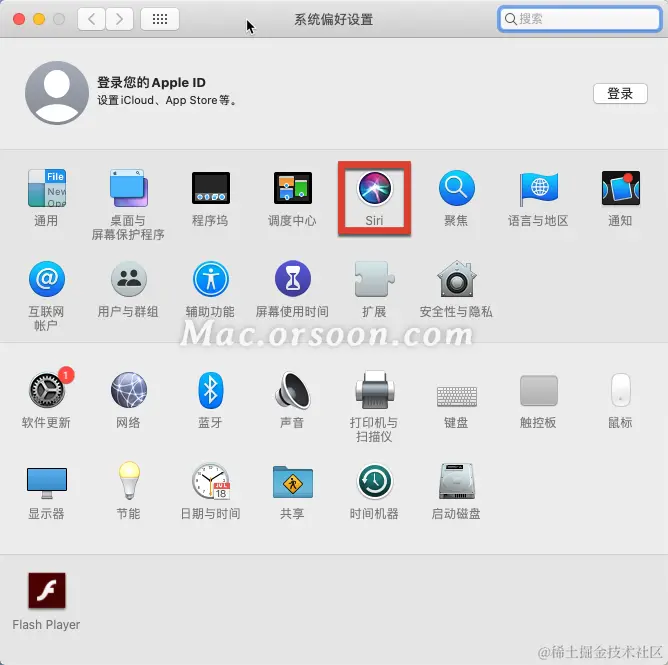Image resolution: width=668 pixels, height=665 pixels.
Task: Click the yellow minimize window button
Action: point(39,19)
